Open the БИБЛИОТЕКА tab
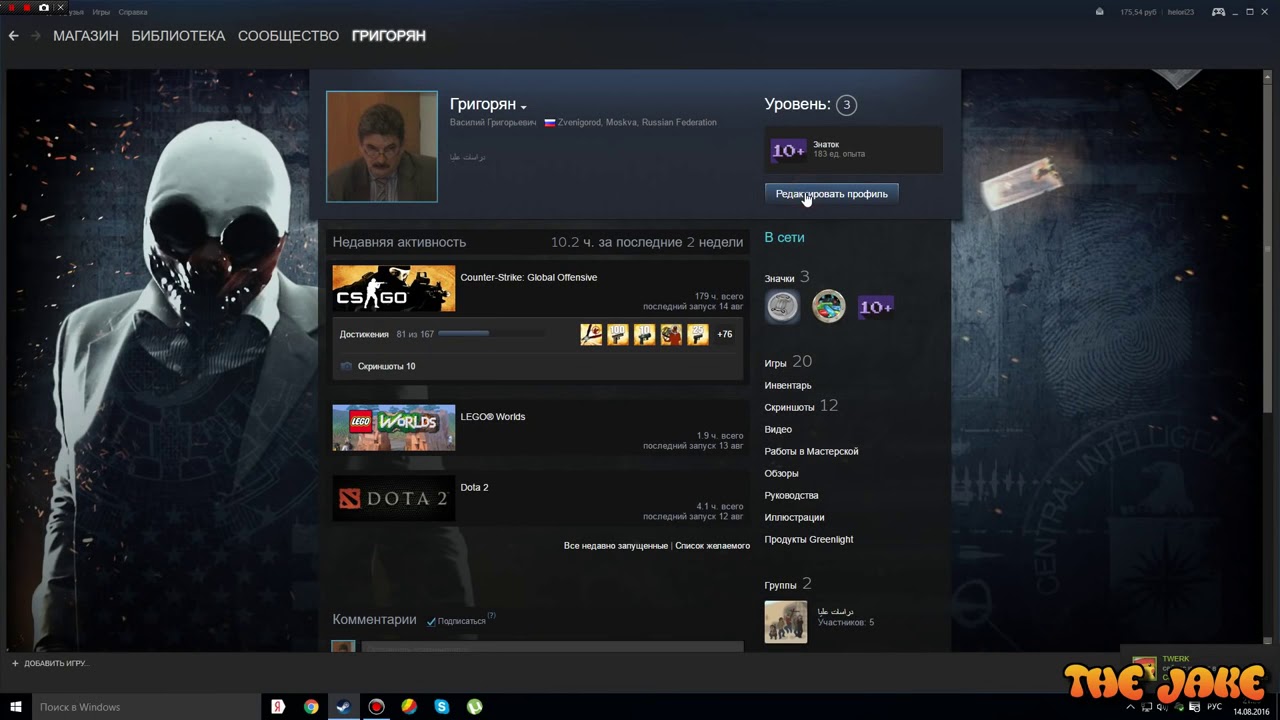This screenshot has width=1280, height=720. (178, 35)
